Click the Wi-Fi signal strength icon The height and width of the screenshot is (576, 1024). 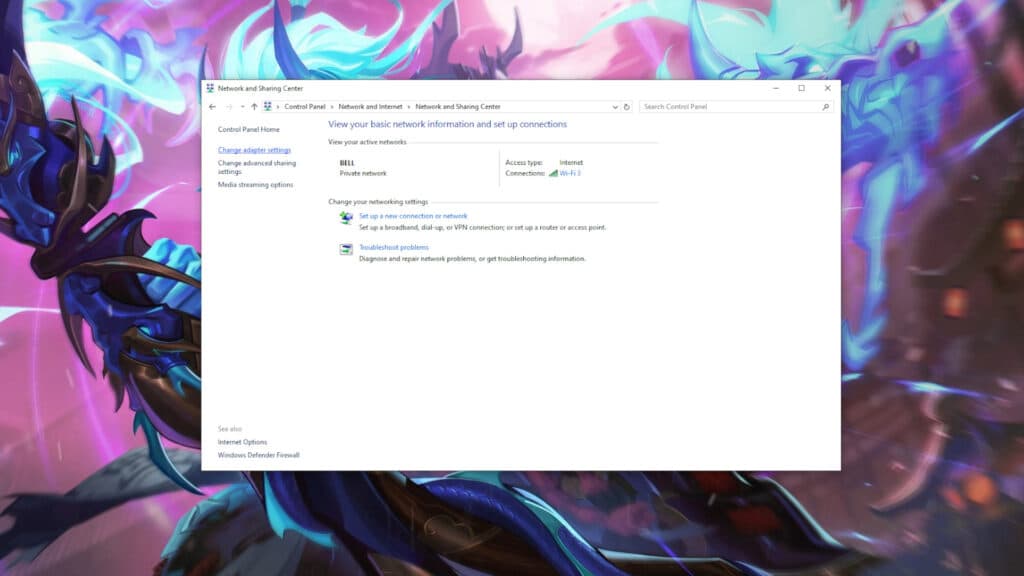tap(551, 172)
